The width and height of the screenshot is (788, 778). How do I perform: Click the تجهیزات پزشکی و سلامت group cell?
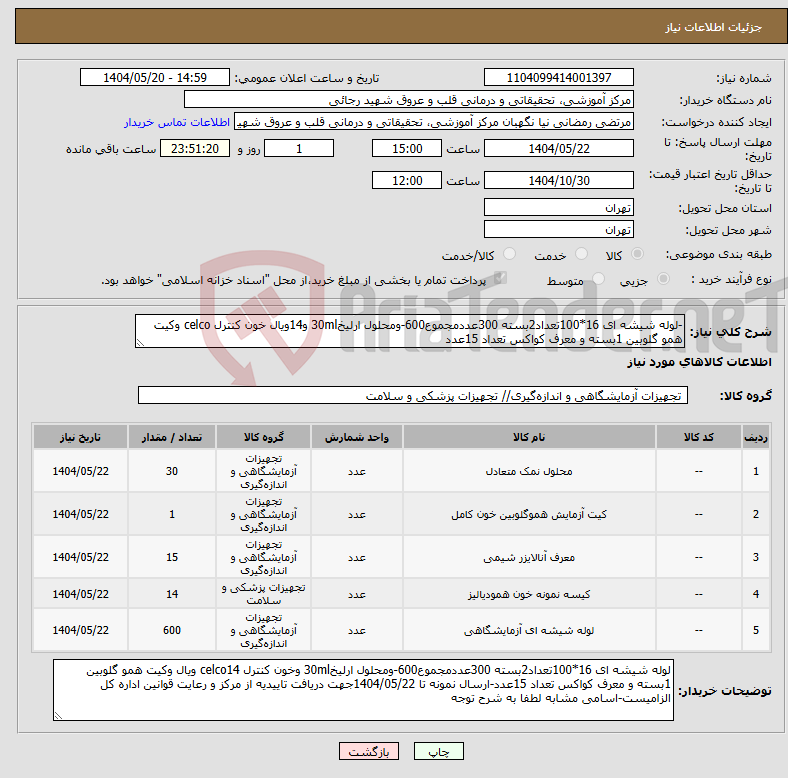coord(263,594)
